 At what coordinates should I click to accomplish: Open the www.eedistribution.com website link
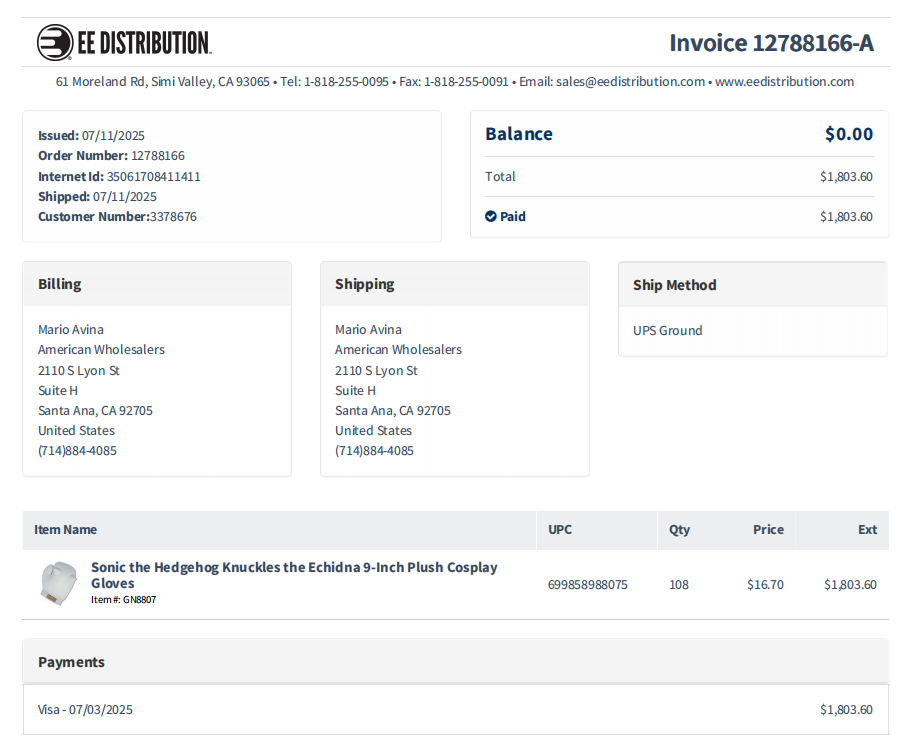784,82
